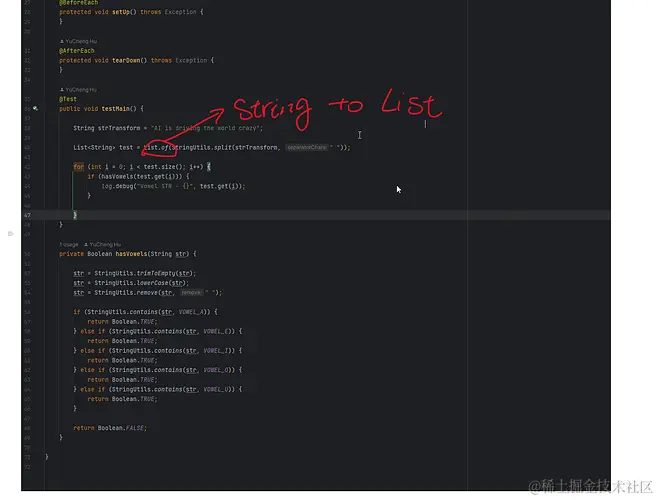Click the tearDown method name
This screenshot has height=500, width=658.
click(x=126, y=60)
